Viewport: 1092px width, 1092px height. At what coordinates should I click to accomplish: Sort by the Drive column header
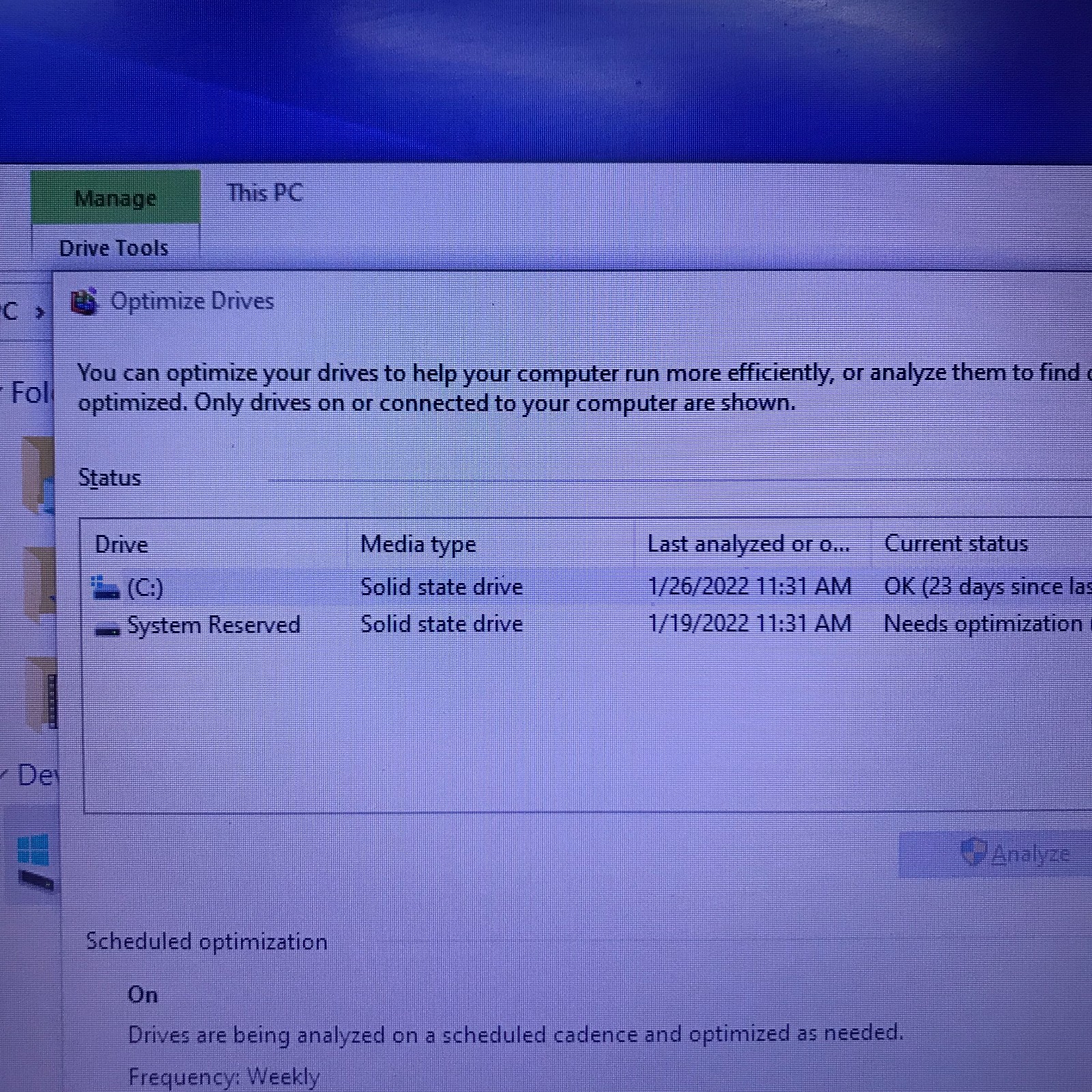pyautogui.click(x=121, y=544)
